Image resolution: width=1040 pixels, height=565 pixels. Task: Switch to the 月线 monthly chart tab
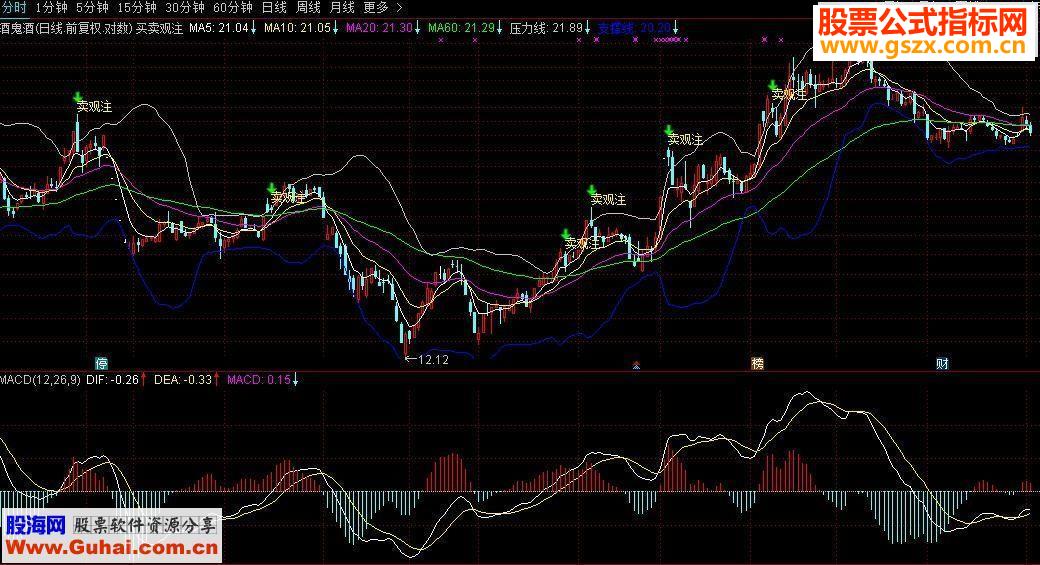(x=342, y=7)
